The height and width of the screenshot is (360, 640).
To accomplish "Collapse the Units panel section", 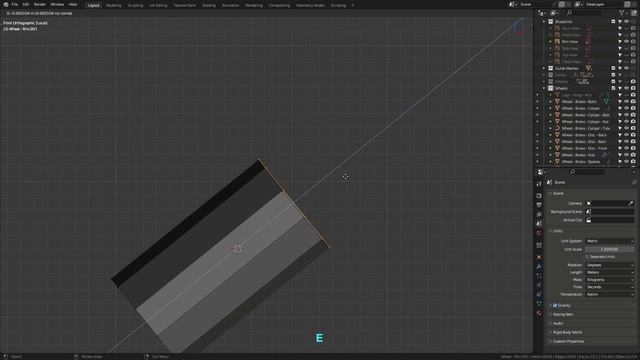I will click(x=551, y=231).
